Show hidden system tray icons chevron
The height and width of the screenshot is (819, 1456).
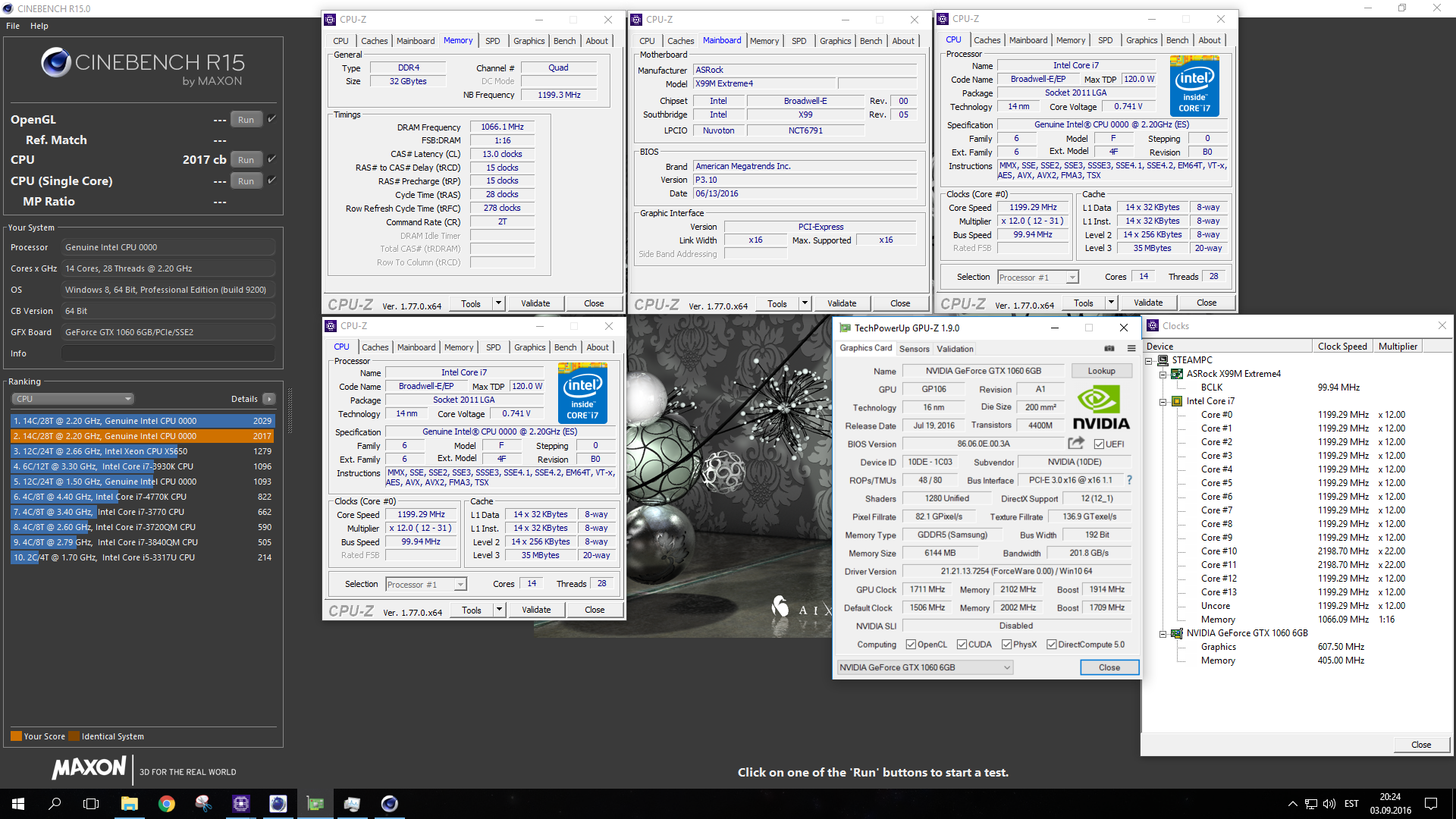[1292, 804]
